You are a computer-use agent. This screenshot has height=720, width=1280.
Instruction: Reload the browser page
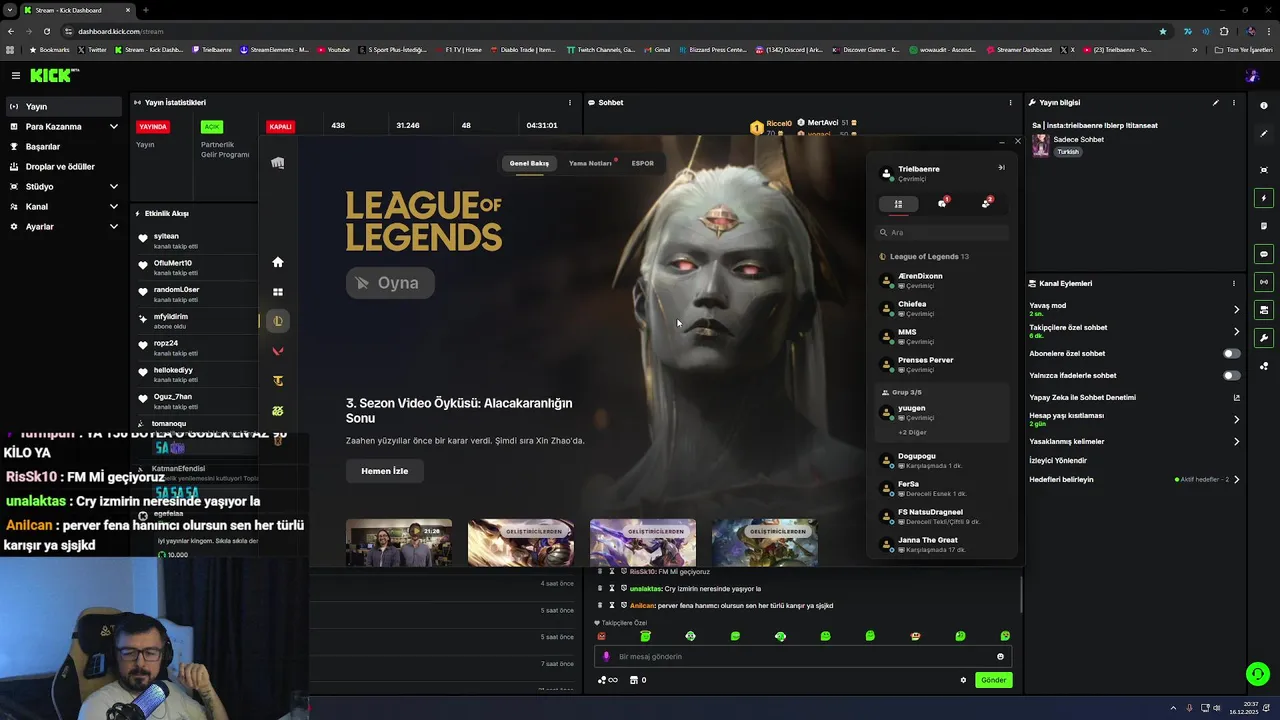coord(46,31)
